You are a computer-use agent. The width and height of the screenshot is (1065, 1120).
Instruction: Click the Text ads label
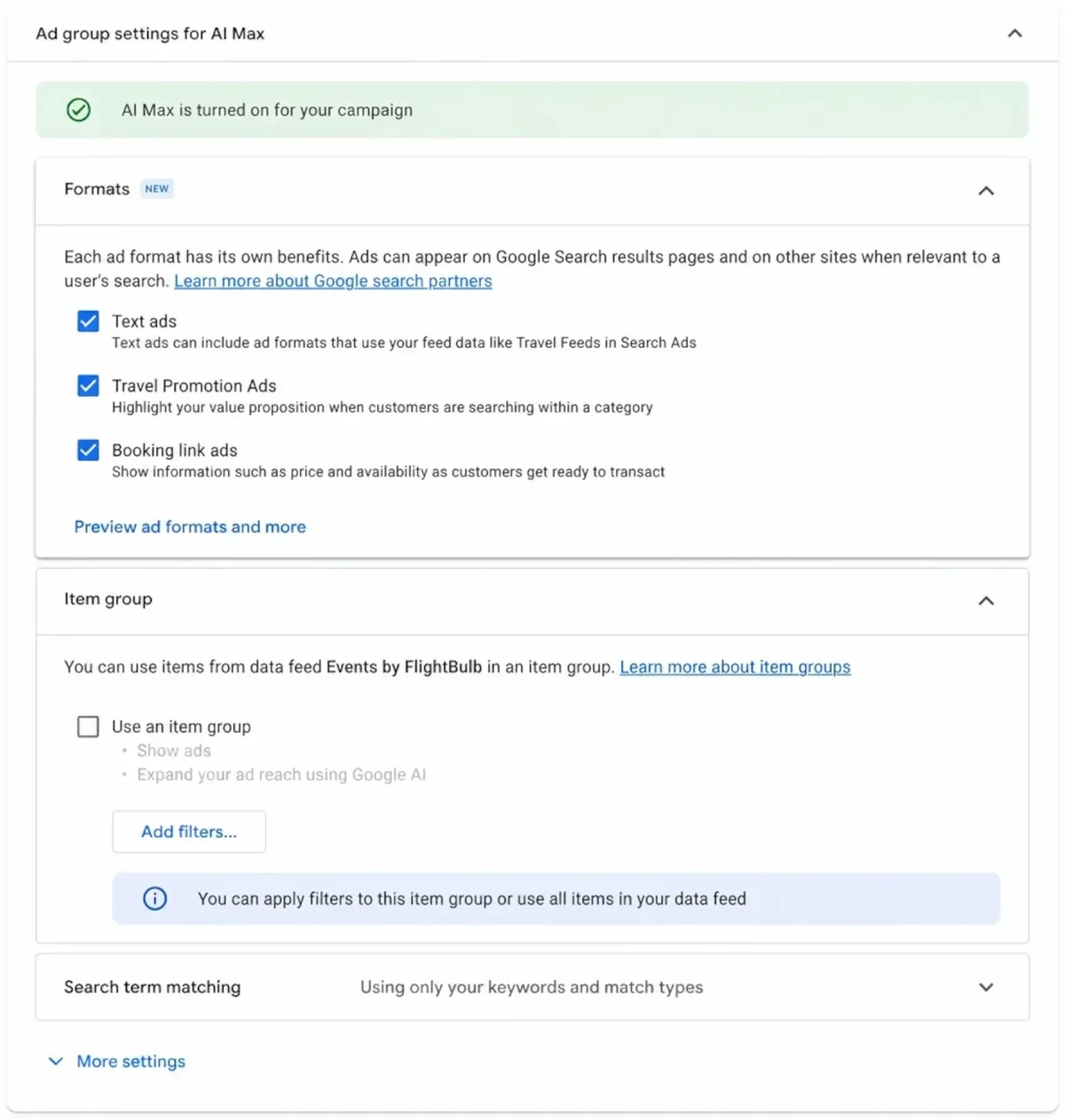pos(144,321)
